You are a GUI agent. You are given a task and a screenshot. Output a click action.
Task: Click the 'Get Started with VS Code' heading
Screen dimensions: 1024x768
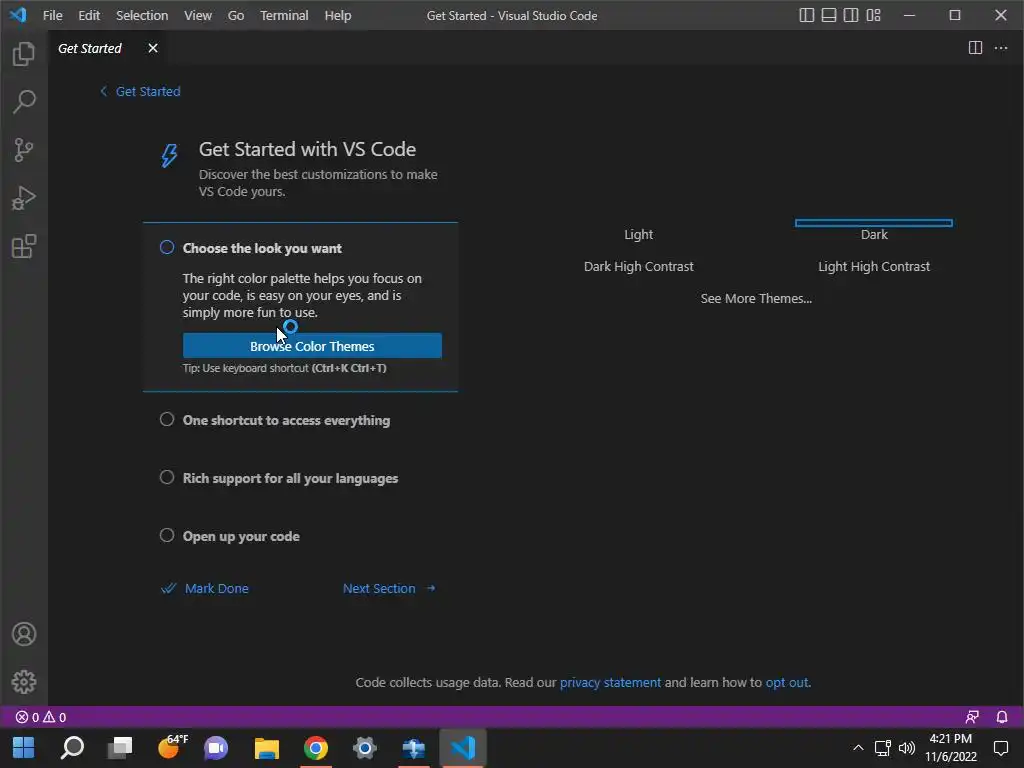pos(307,149)
